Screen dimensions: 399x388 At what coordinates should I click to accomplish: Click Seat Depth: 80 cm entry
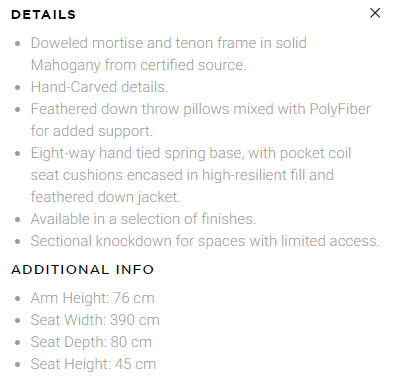coord(91,342)
